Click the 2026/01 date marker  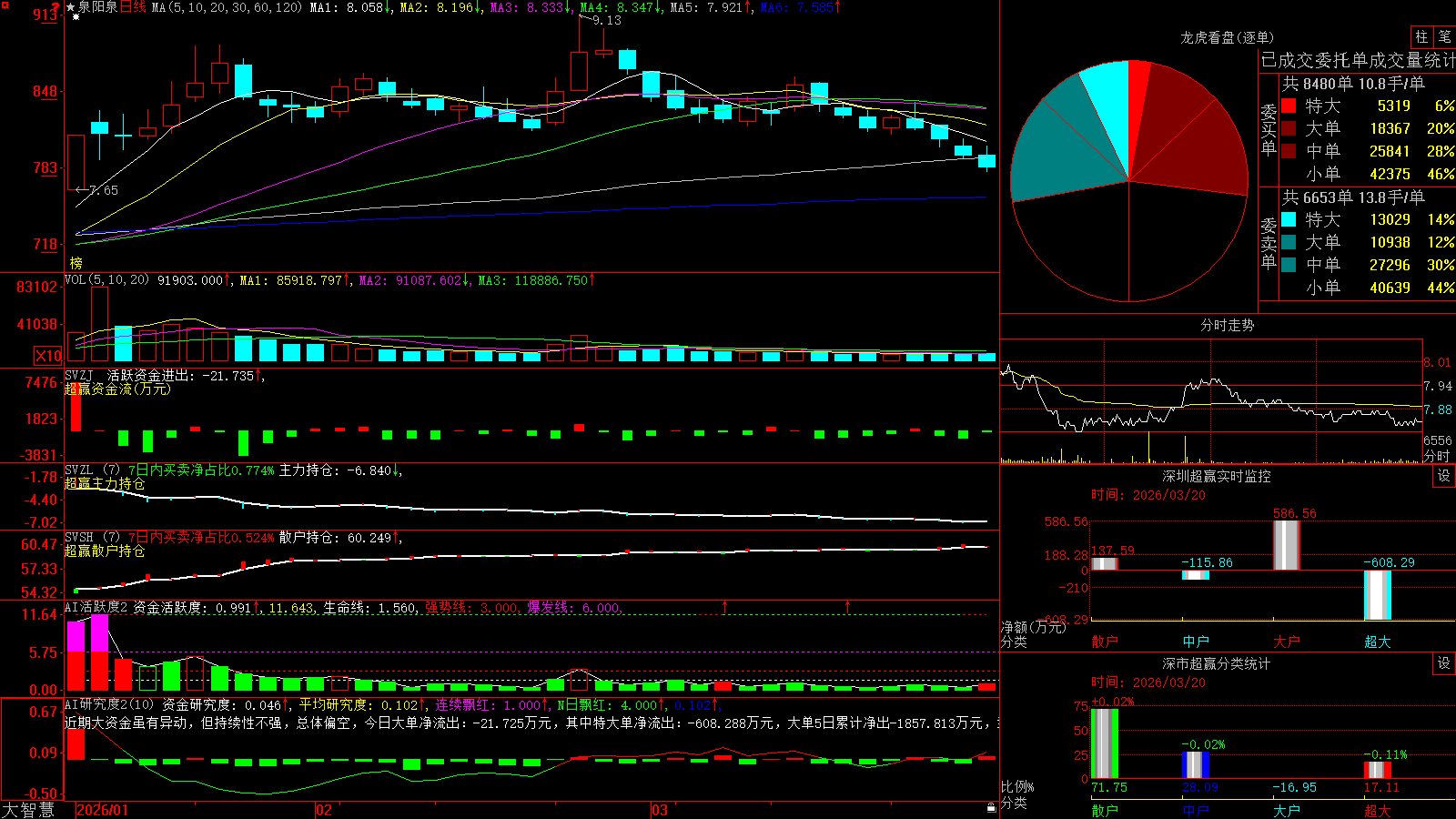point(103,810)
